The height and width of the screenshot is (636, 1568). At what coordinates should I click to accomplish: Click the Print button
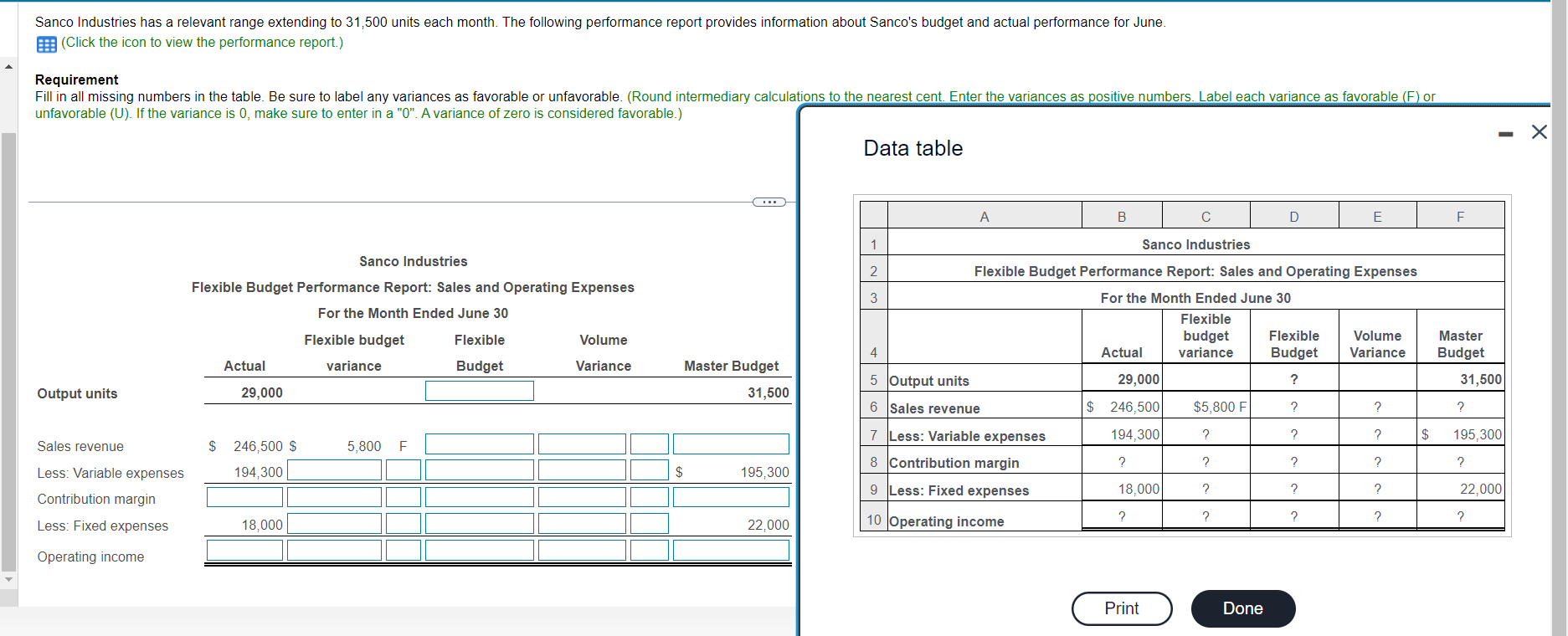coord(1122,608)
